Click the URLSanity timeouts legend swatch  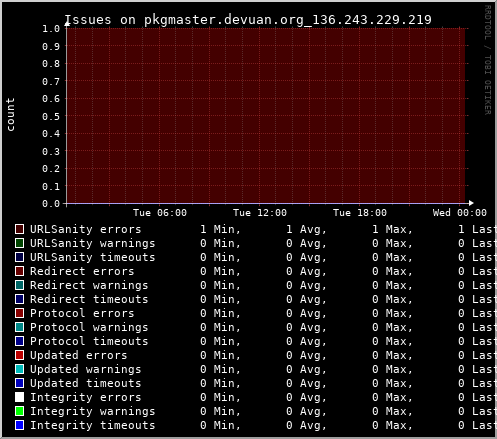(x=19, y=257)
